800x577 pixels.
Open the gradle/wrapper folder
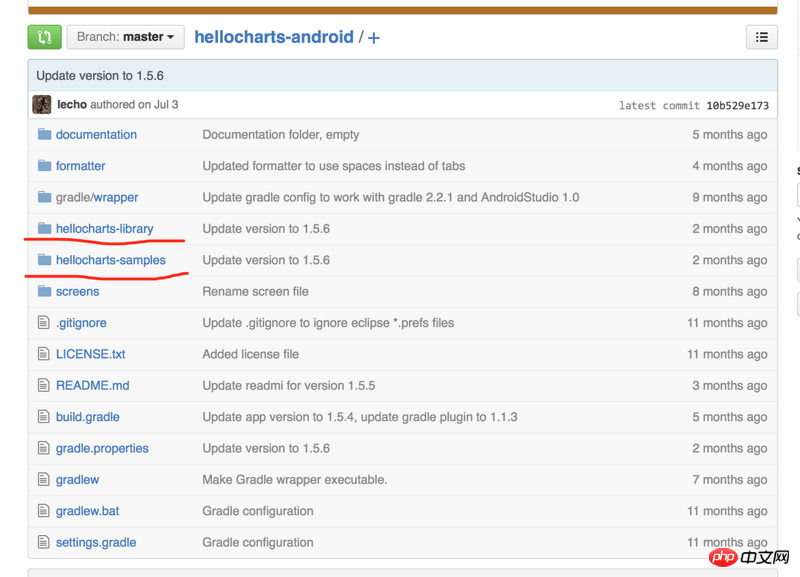97,197
